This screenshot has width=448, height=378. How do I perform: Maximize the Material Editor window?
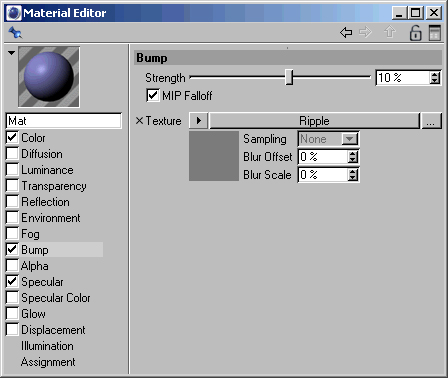pyautogui.click(x=415, y=13)
